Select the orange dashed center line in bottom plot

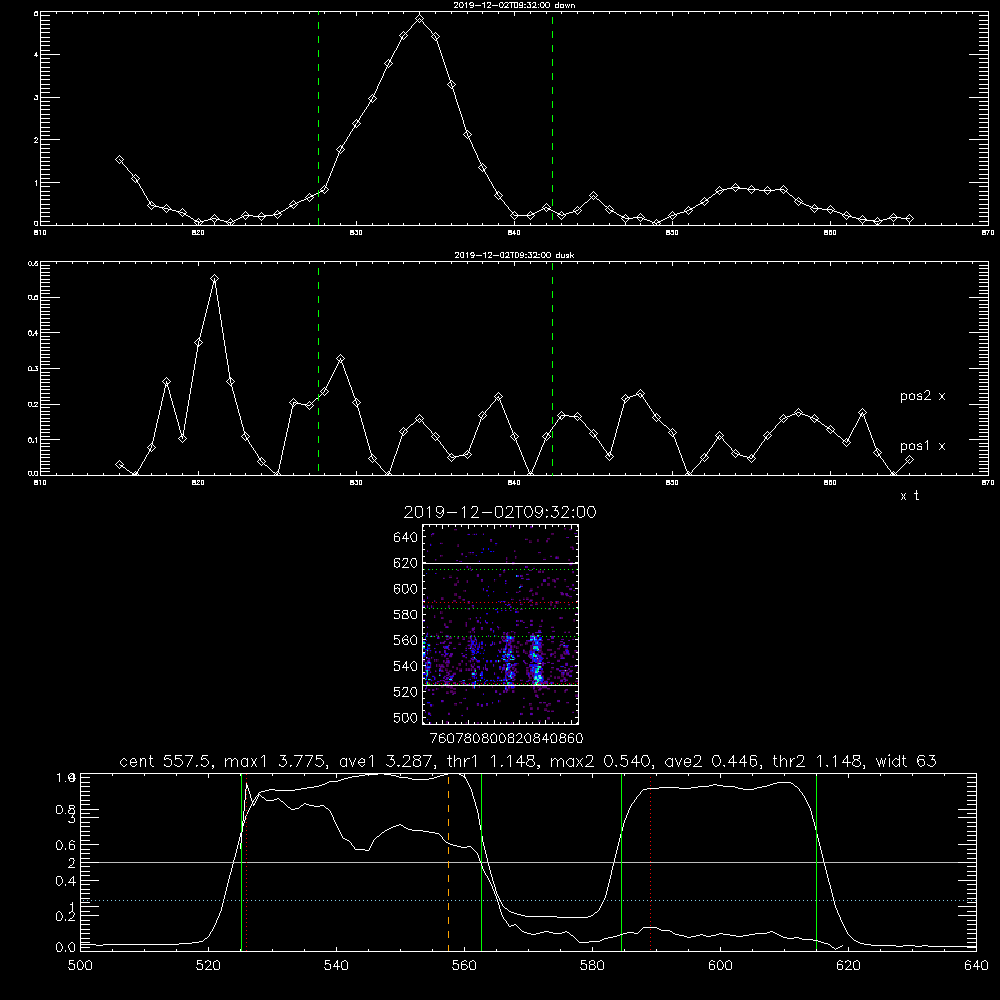(x=448, y=862)
